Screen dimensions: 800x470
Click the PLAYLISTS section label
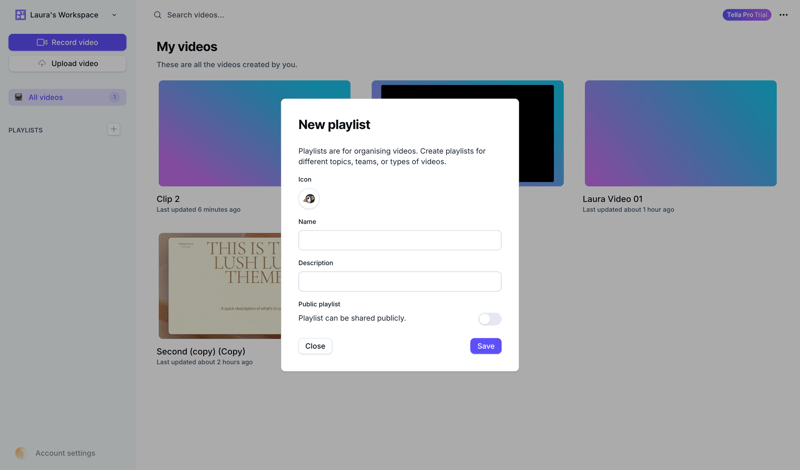pos(26,130)
